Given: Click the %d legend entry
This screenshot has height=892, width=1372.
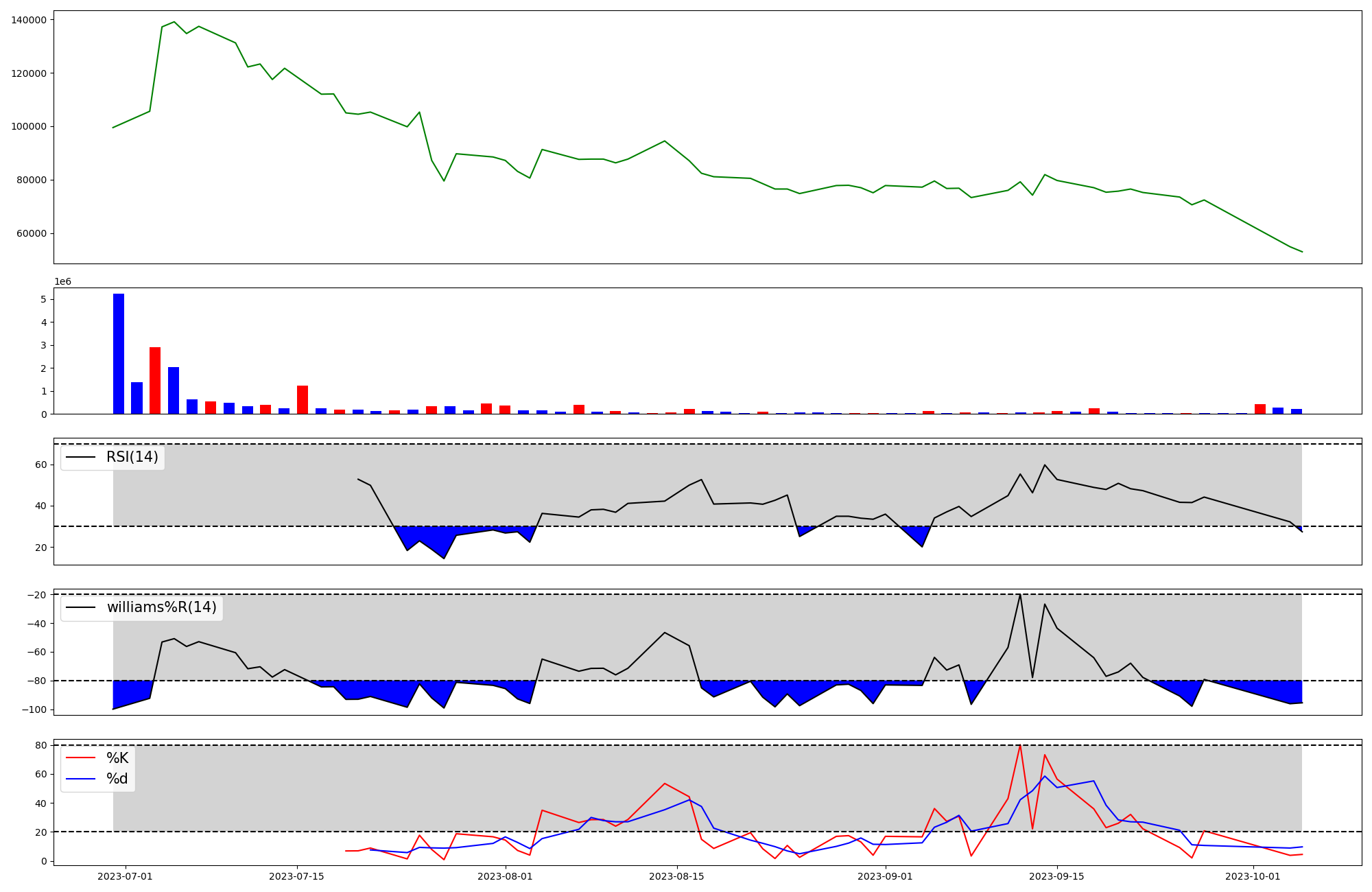Looking at the screenshot, I should point(117,779).
